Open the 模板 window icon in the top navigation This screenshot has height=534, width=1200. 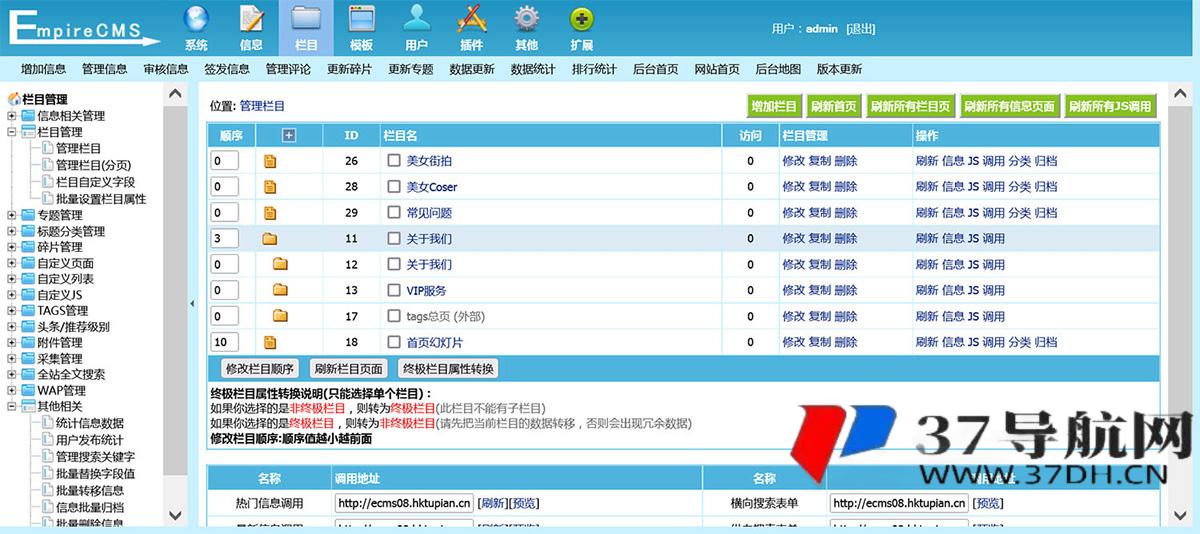tap(361, 19)
